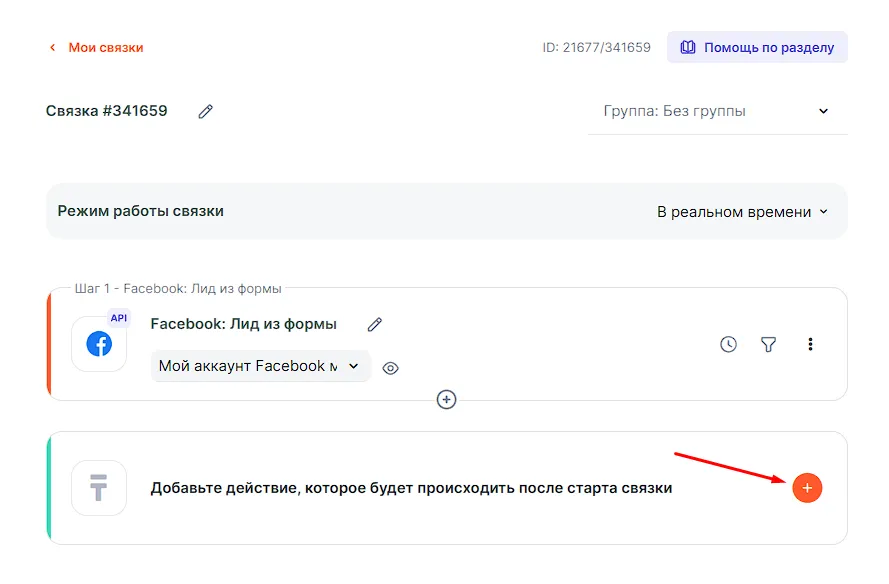Open the clock schedule icon in step 1
The image size is (889, 584).
pos(728,344)
